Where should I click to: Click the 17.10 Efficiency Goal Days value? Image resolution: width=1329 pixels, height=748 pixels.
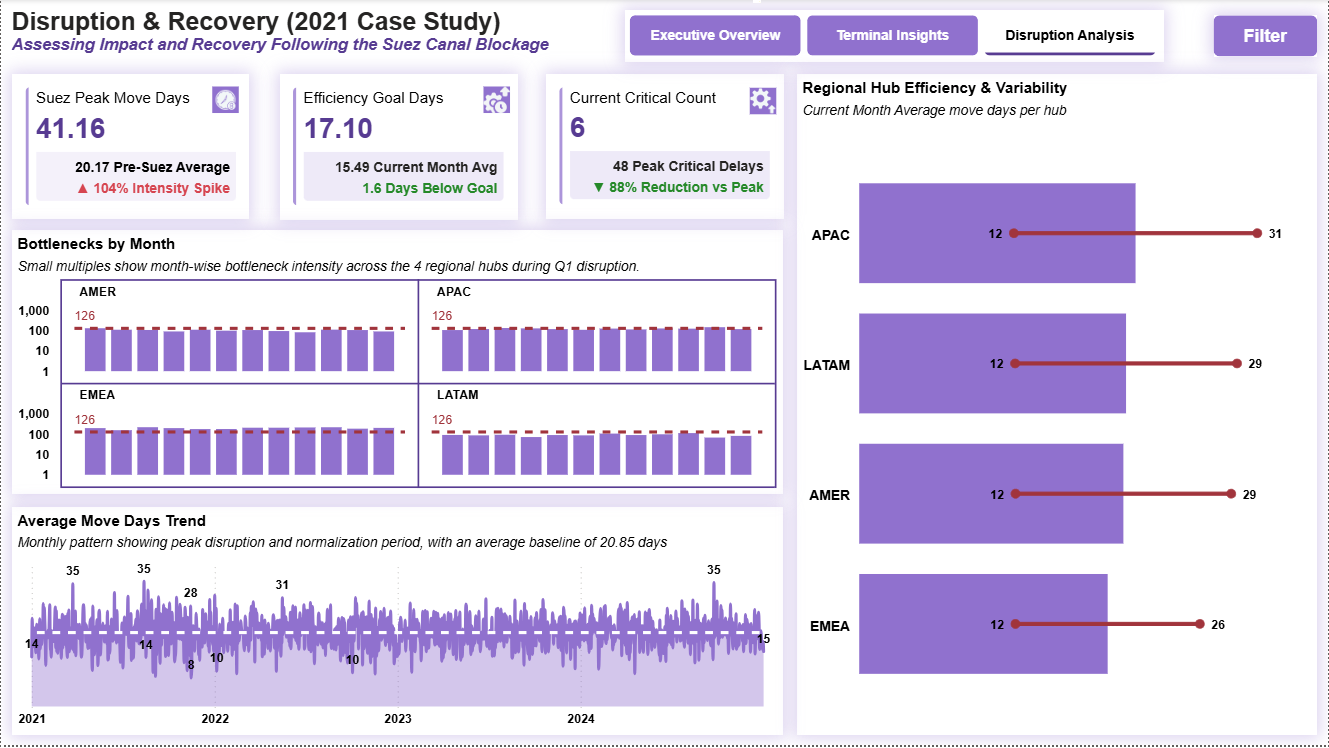coord(338,129)
